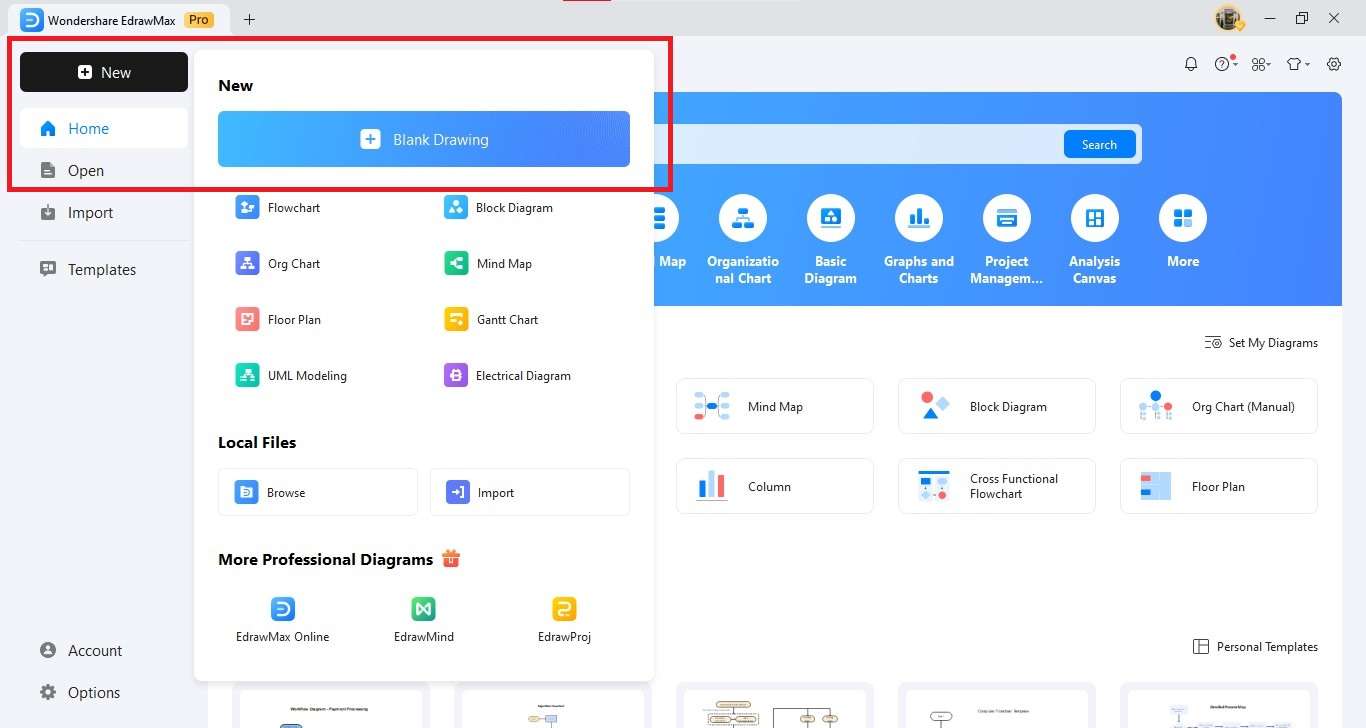Start a Blank Drawing
Screen dimensions: 1366x728
(423, 139)
